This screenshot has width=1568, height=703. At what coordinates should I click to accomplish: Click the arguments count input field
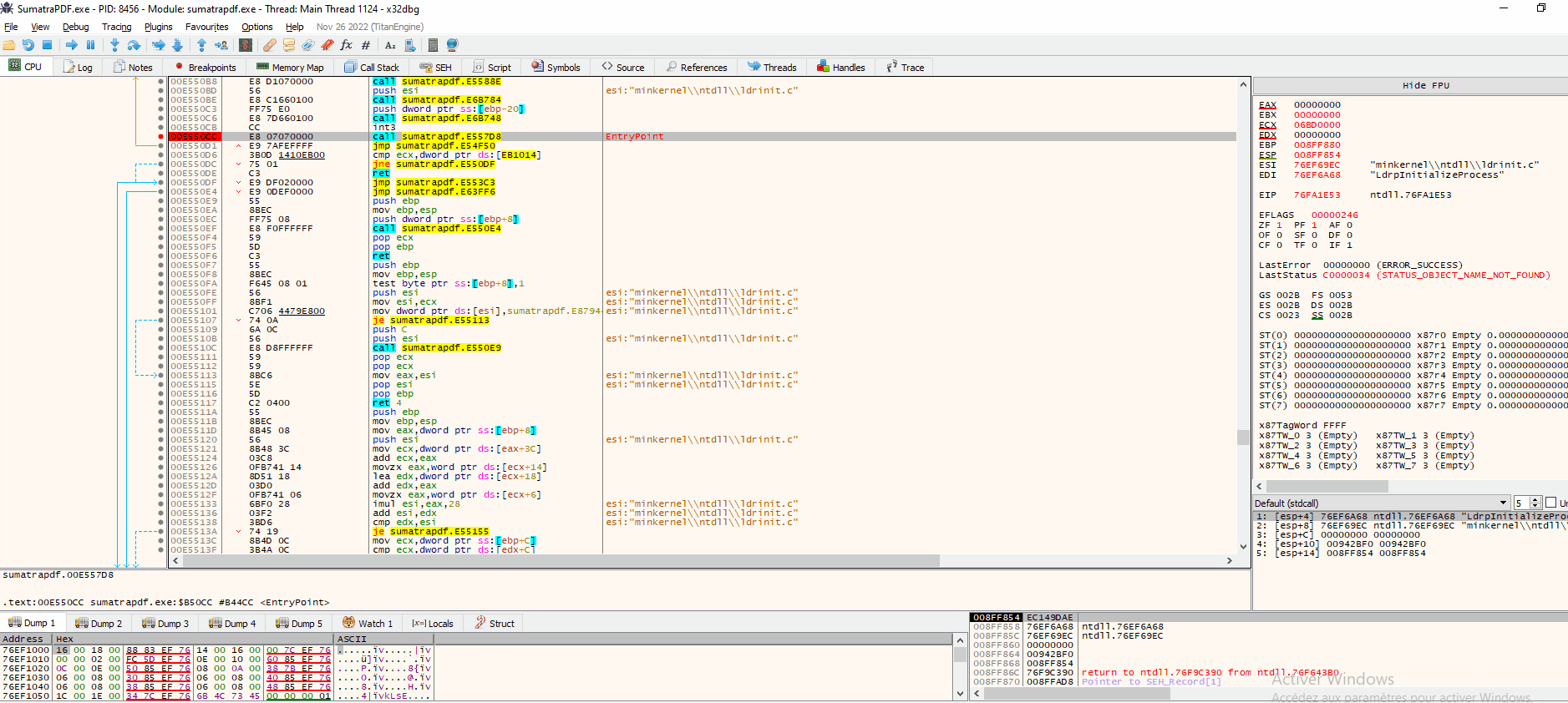pyautogui.click(x=1522, y=503)
